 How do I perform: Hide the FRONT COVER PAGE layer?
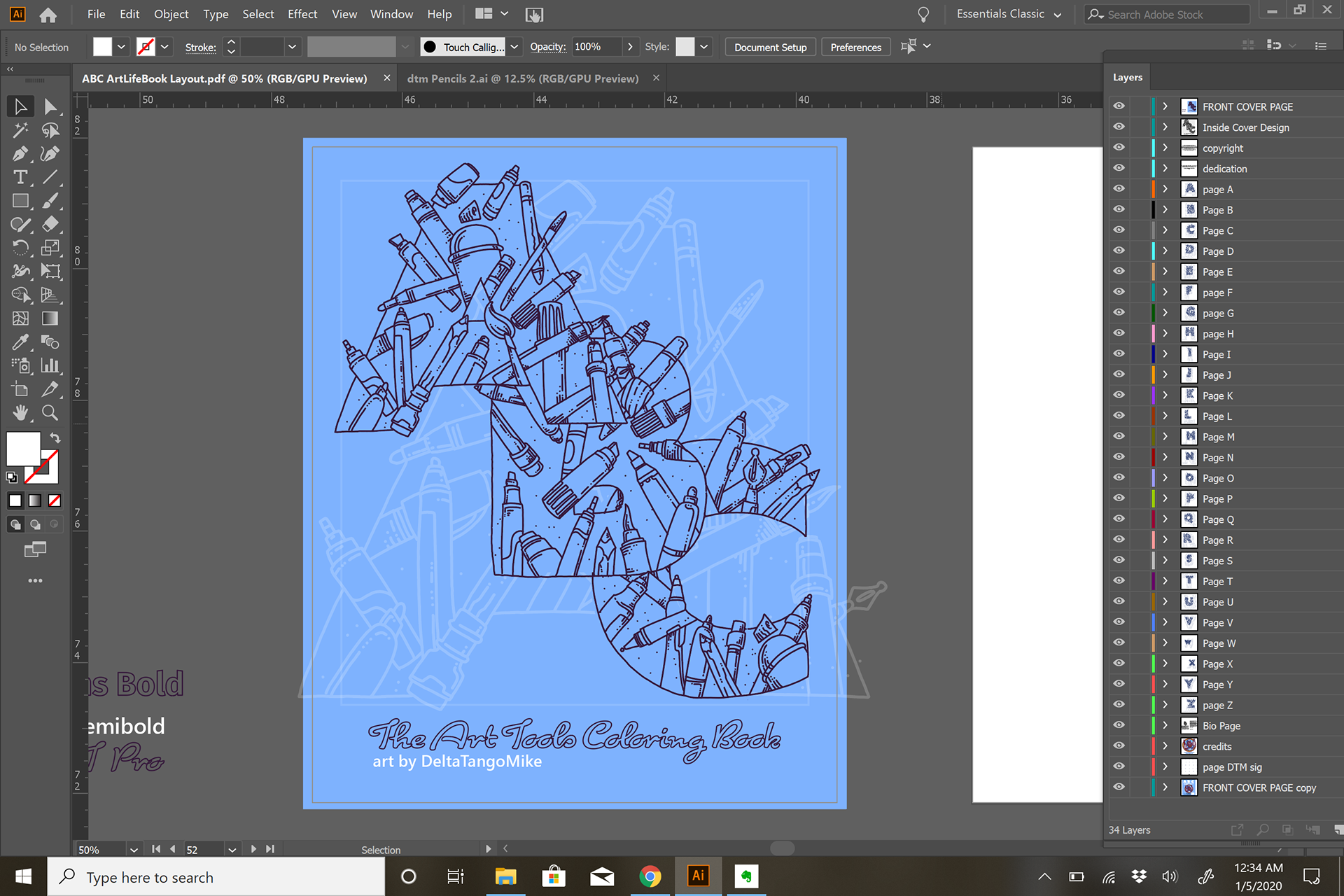[x=1119, y=106]
